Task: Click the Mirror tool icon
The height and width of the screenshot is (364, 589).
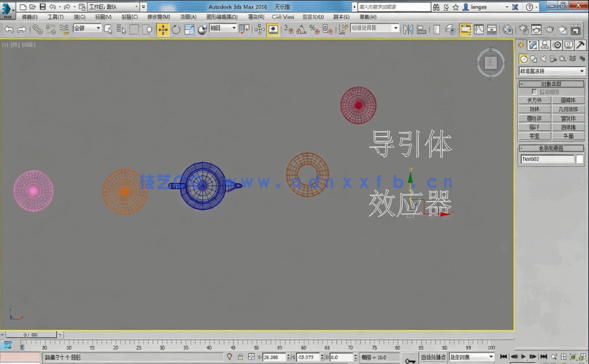Action: [x=408, y=30]
